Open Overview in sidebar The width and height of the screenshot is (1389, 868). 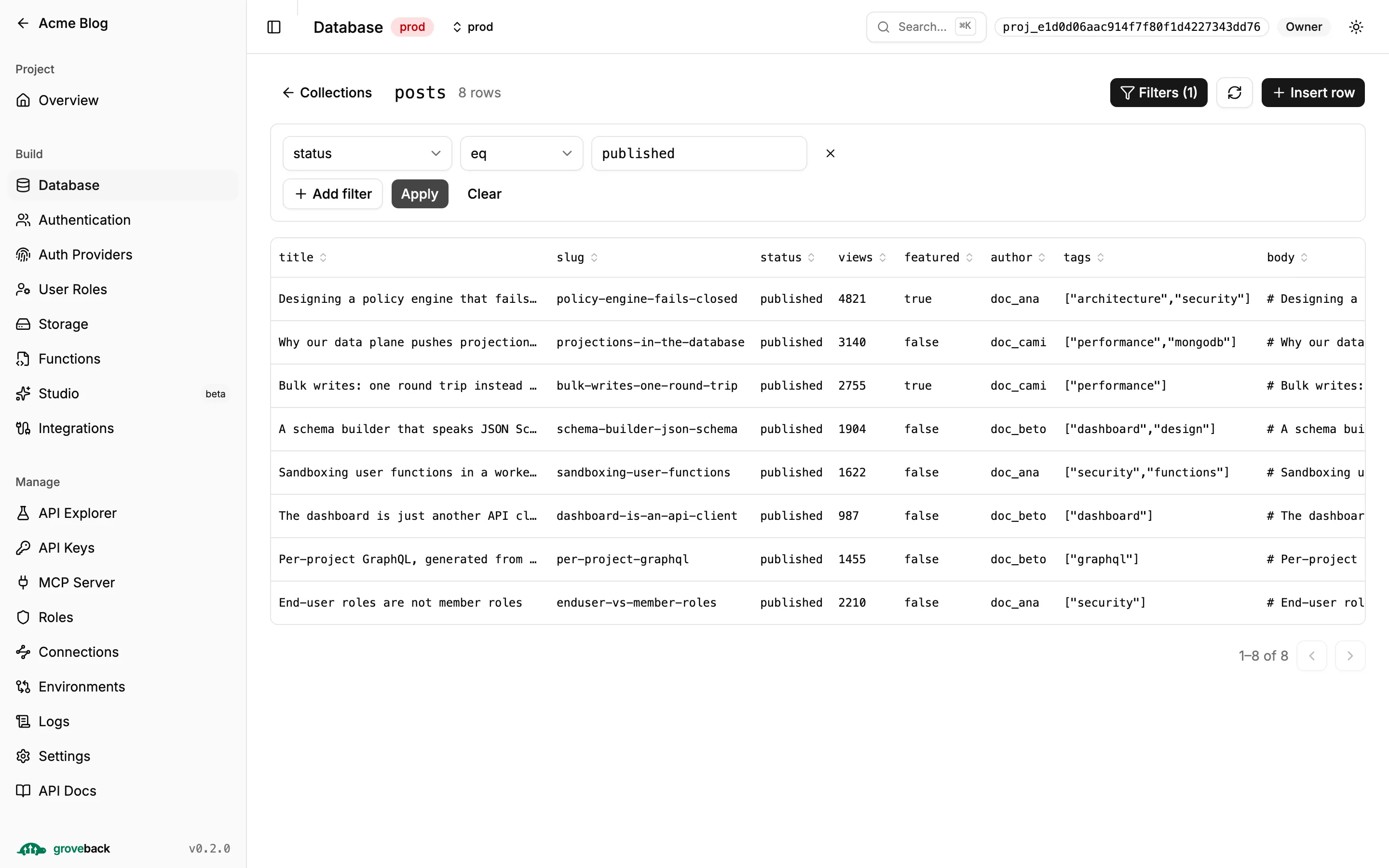[x=123, y=100]
